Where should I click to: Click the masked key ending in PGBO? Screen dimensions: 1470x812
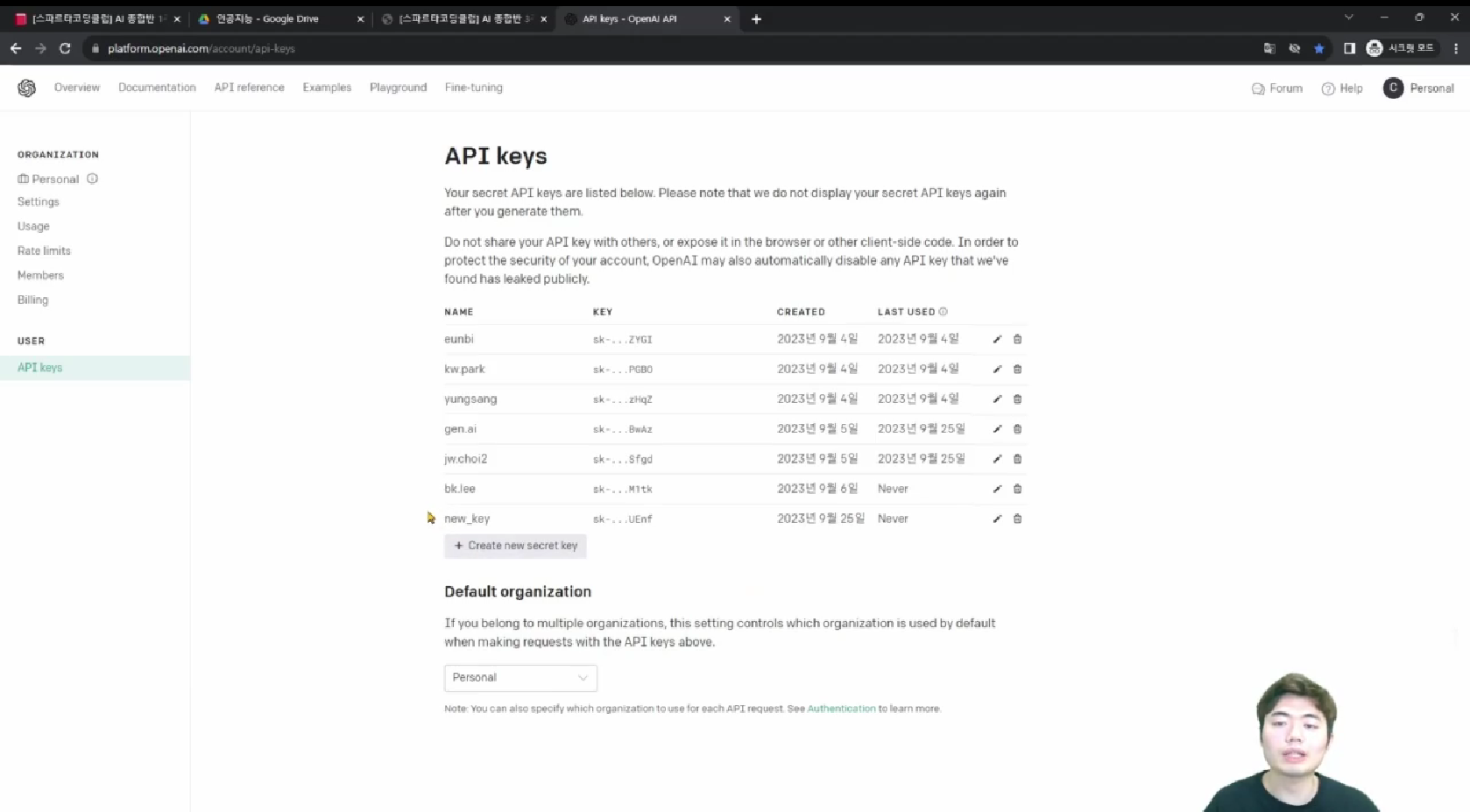pos(623,370)
